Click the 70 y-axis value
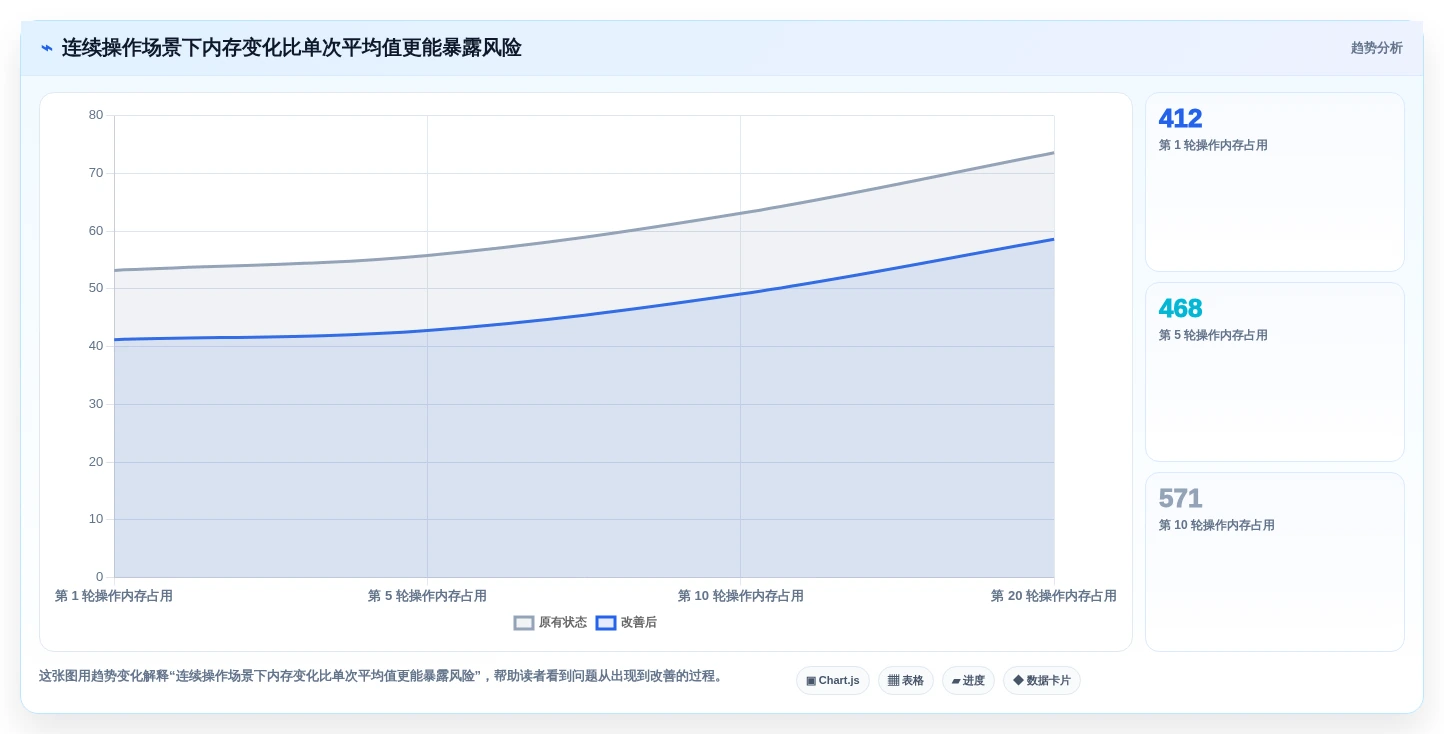This screenshot has width=1444, height=734. 96,173
